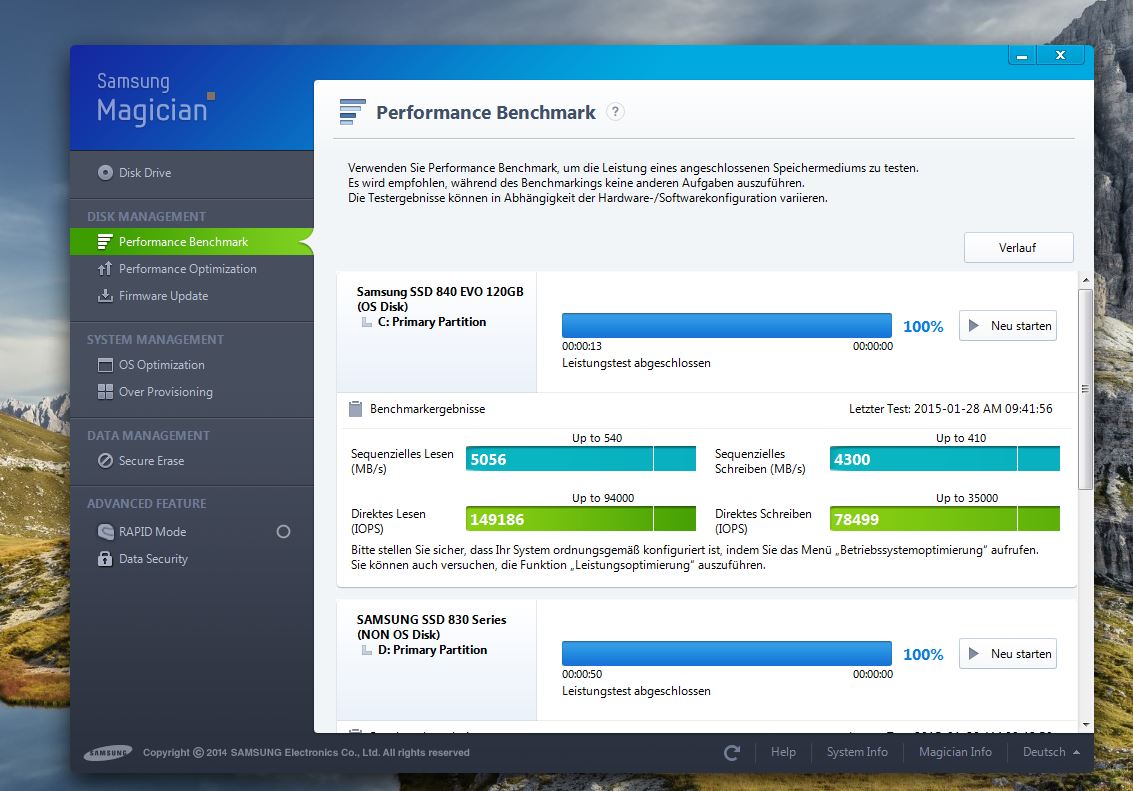Click the Data Security lock icon
Viewport: 1133px width, 791px height.
tap(105, 558)
